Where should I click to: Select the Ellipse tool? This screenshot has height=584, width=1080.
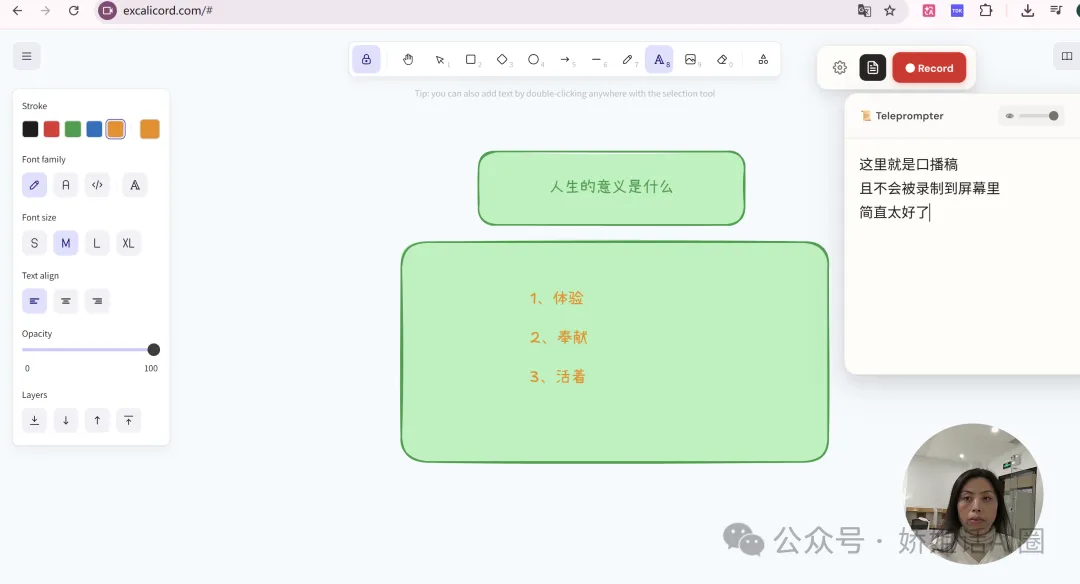click(534, 59)
